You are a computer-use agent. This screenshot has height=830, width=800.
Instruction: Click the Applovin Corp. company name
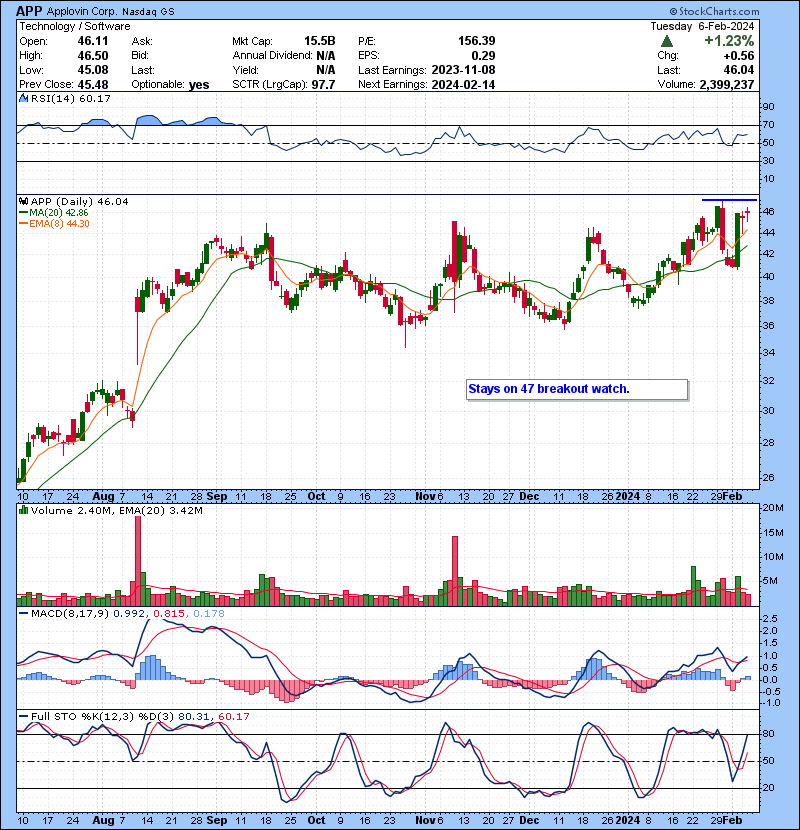click(x=81, y=11)
